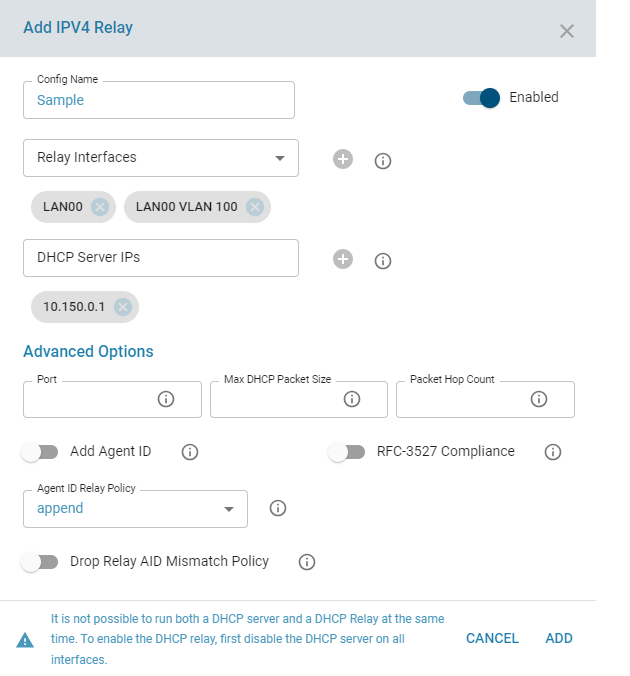Screen dimensions: 630x676
Task: Click plus icon next to DHCP Server IPs
Action: coord(343,259)
